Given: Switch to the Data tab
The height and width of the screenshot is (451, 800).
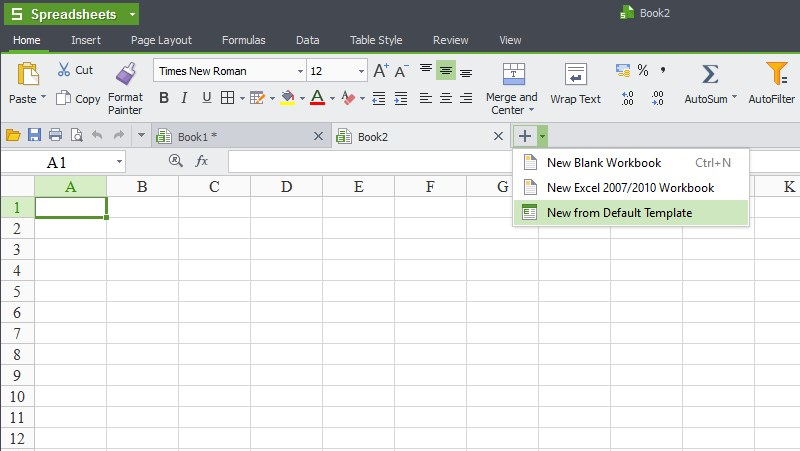Looking at the screenshot, I should (x=308, y=40).
